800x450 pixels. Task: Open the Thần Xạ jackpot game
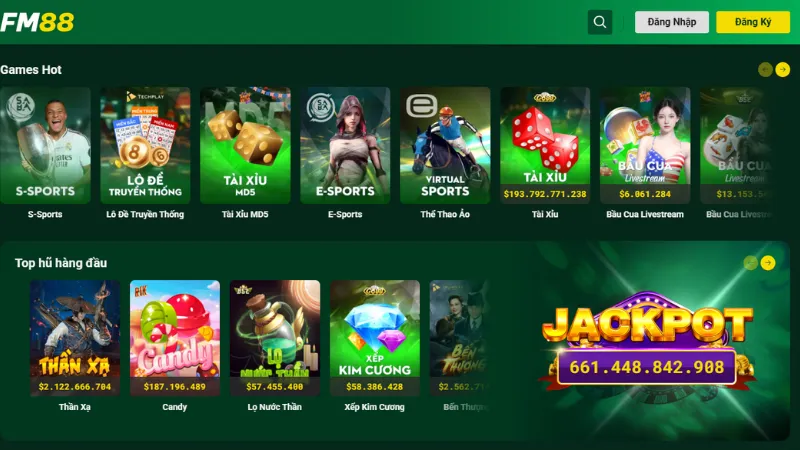(74, 338)
